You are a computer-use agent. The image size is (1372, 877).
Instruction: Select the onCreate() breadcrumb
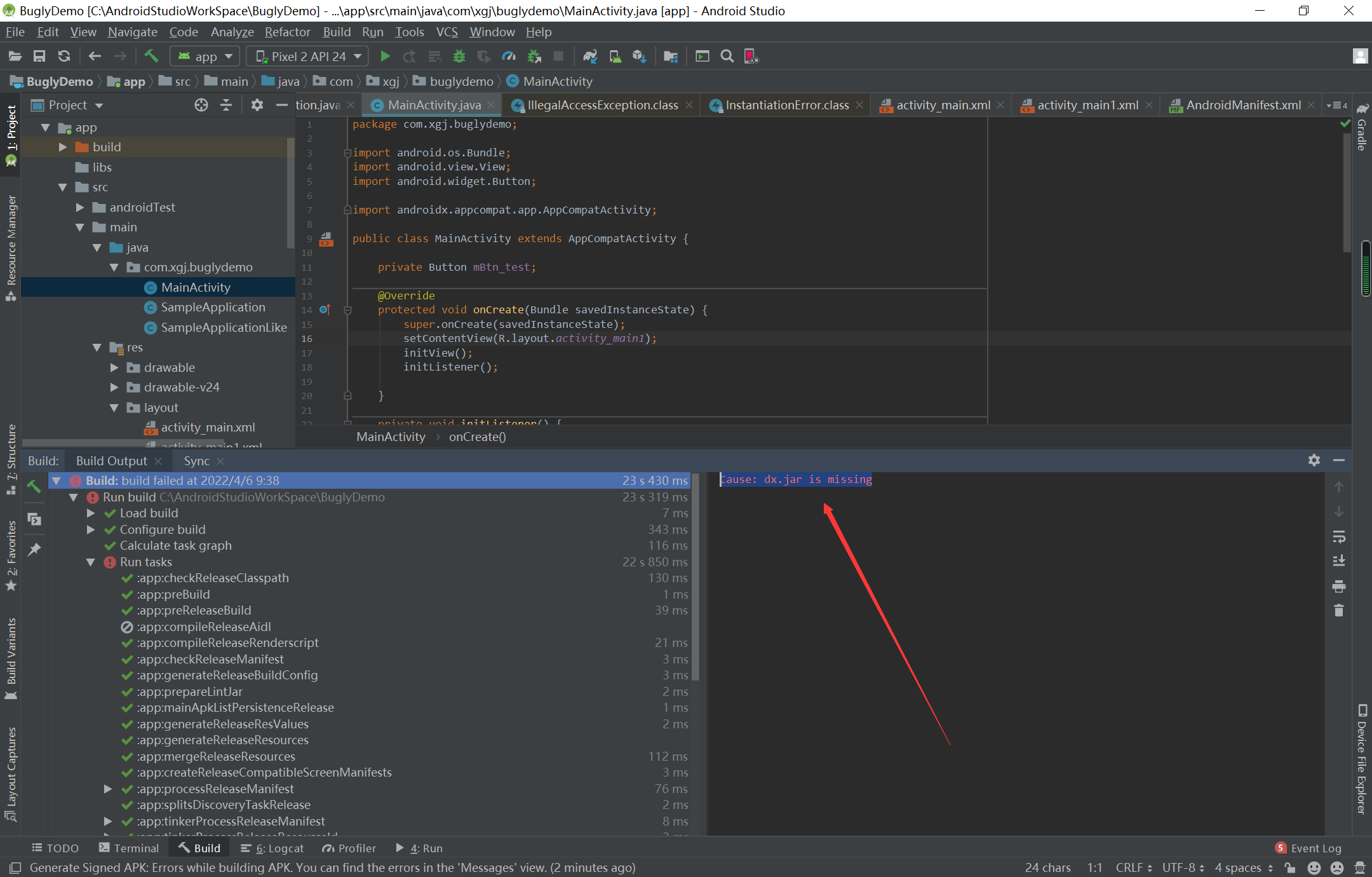476,437
